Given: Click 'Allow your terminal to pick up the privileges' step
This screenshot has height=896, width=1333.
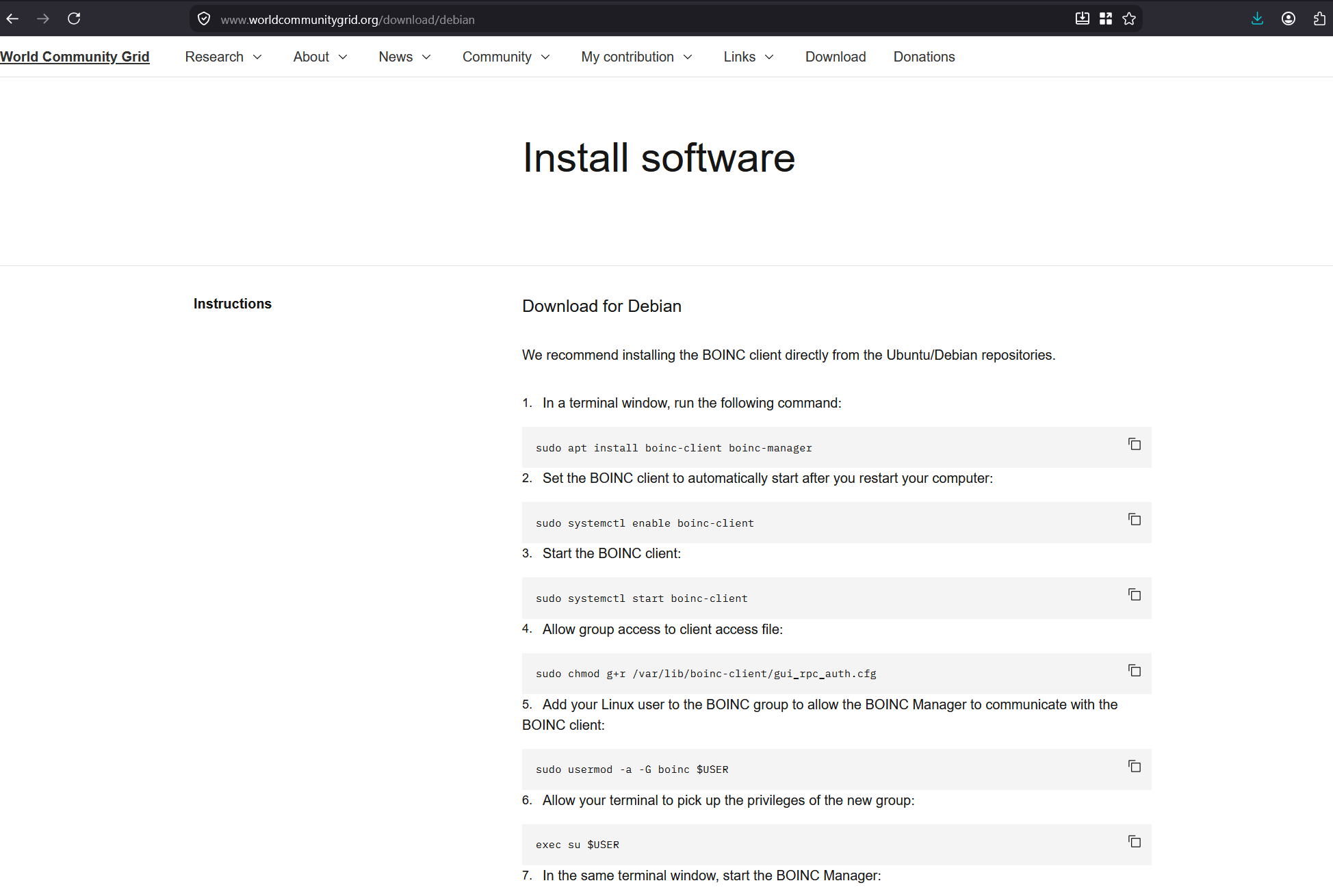Looking at the screenshot, I should [x=729, y=800].
